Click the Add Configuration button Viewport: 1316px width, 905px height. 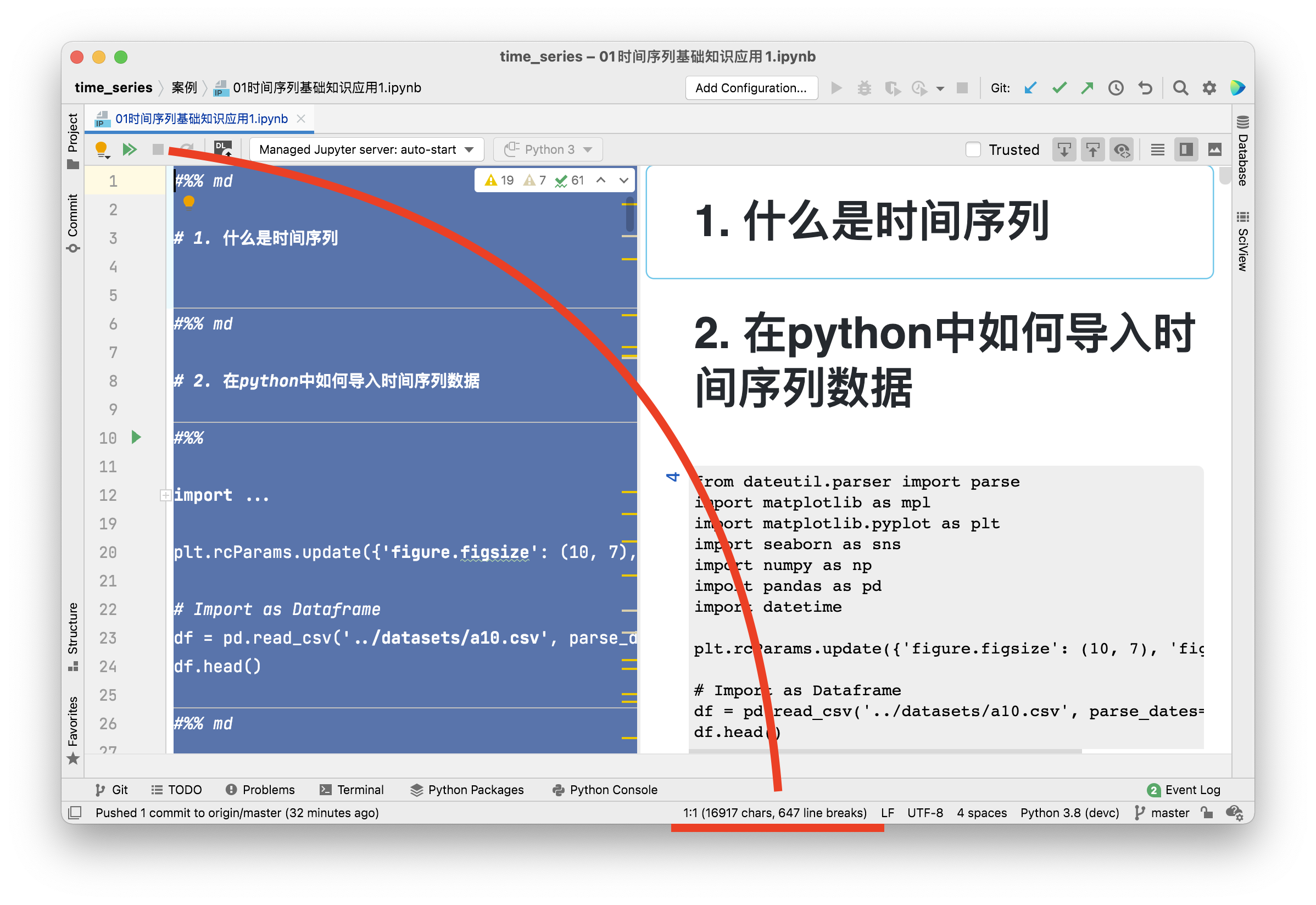pyautogui.click(x=751, y=89)
